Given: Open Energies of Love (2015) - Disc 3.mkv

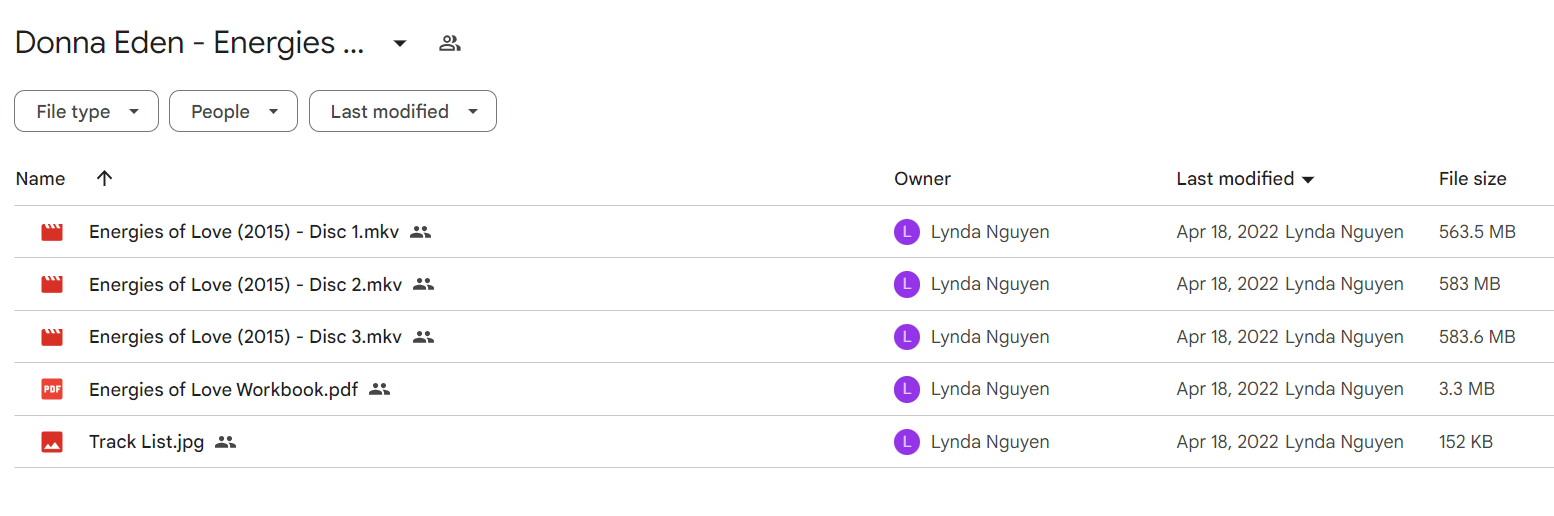Looking at the screenshot, I should pos(245,337).
